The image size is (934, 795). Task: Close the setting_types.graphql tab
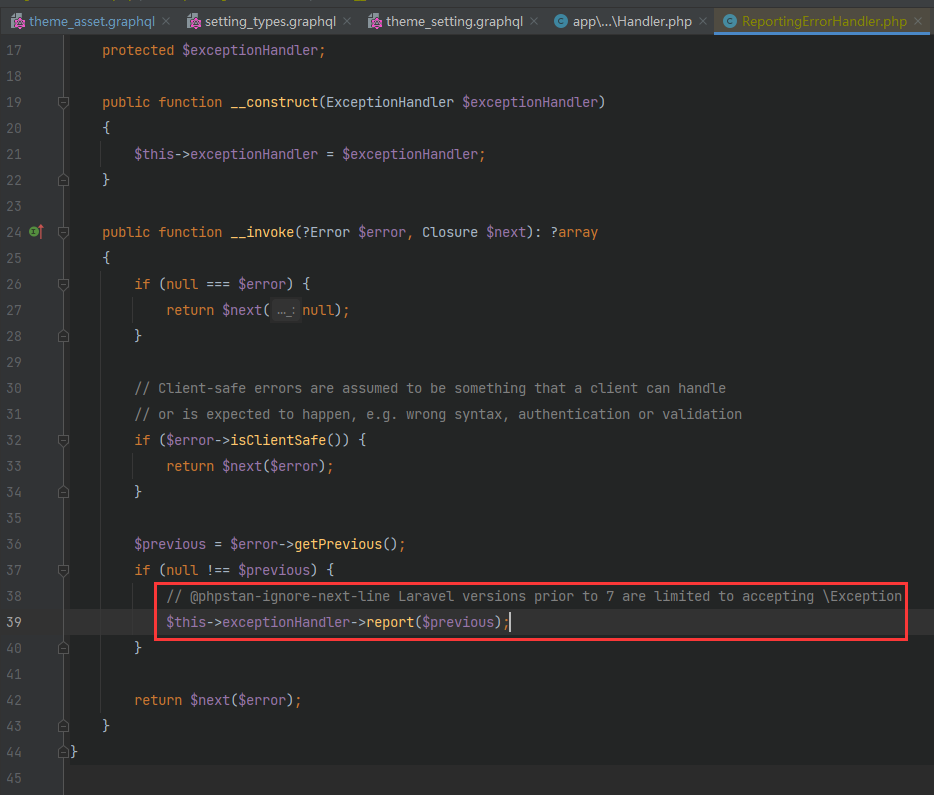(x=349, y=22)
